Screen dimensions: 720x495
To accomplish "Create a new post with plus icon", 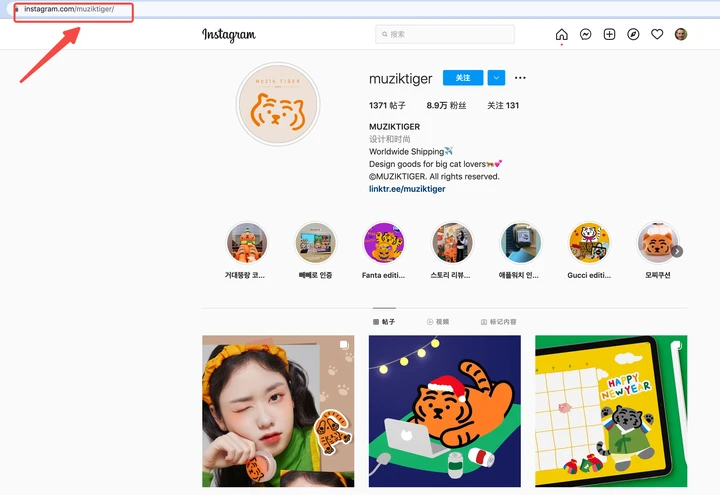I will (x=609, y=34).
